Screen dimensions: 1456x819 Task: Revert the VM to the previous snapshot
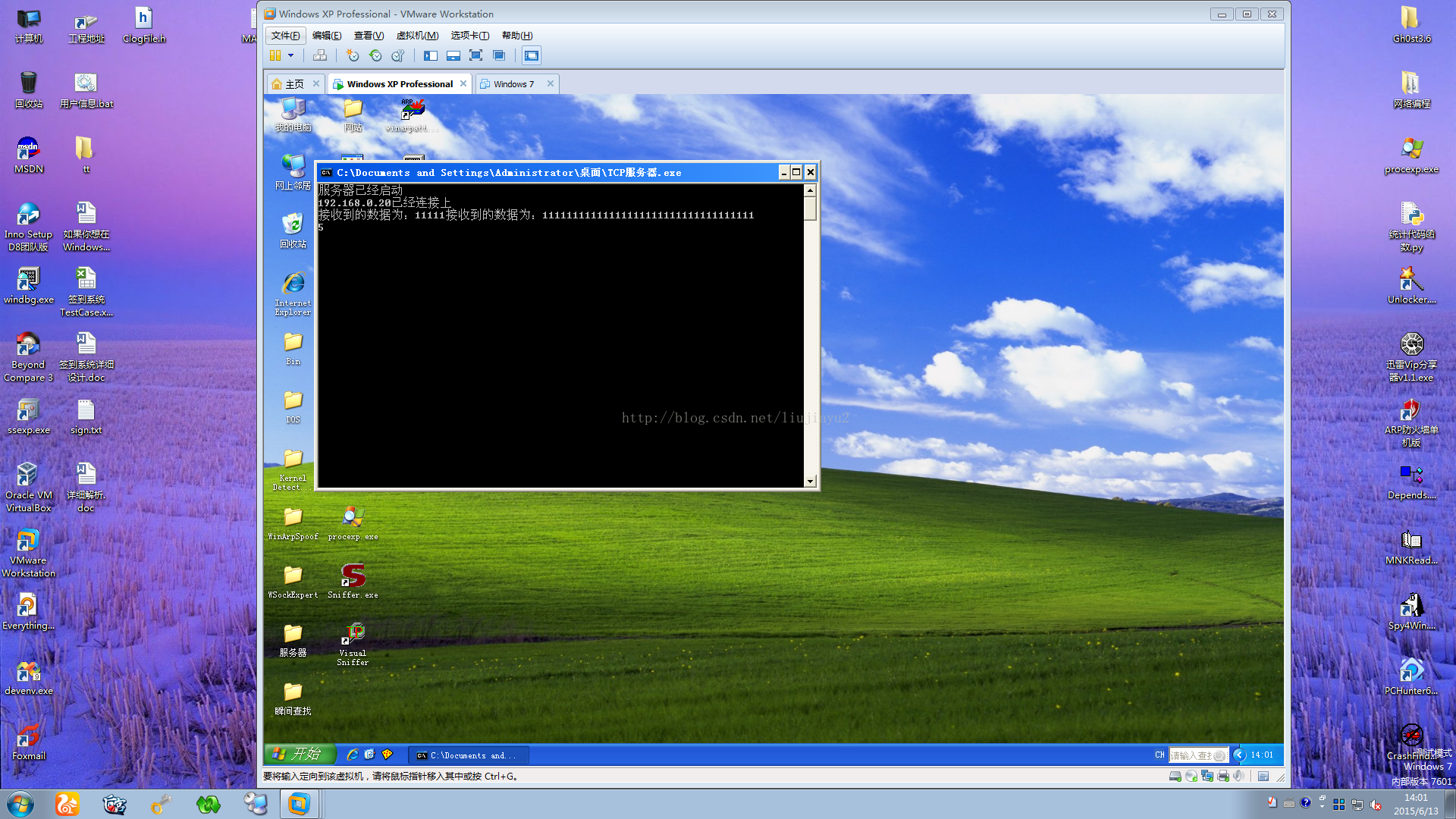(x=375, y=55)
